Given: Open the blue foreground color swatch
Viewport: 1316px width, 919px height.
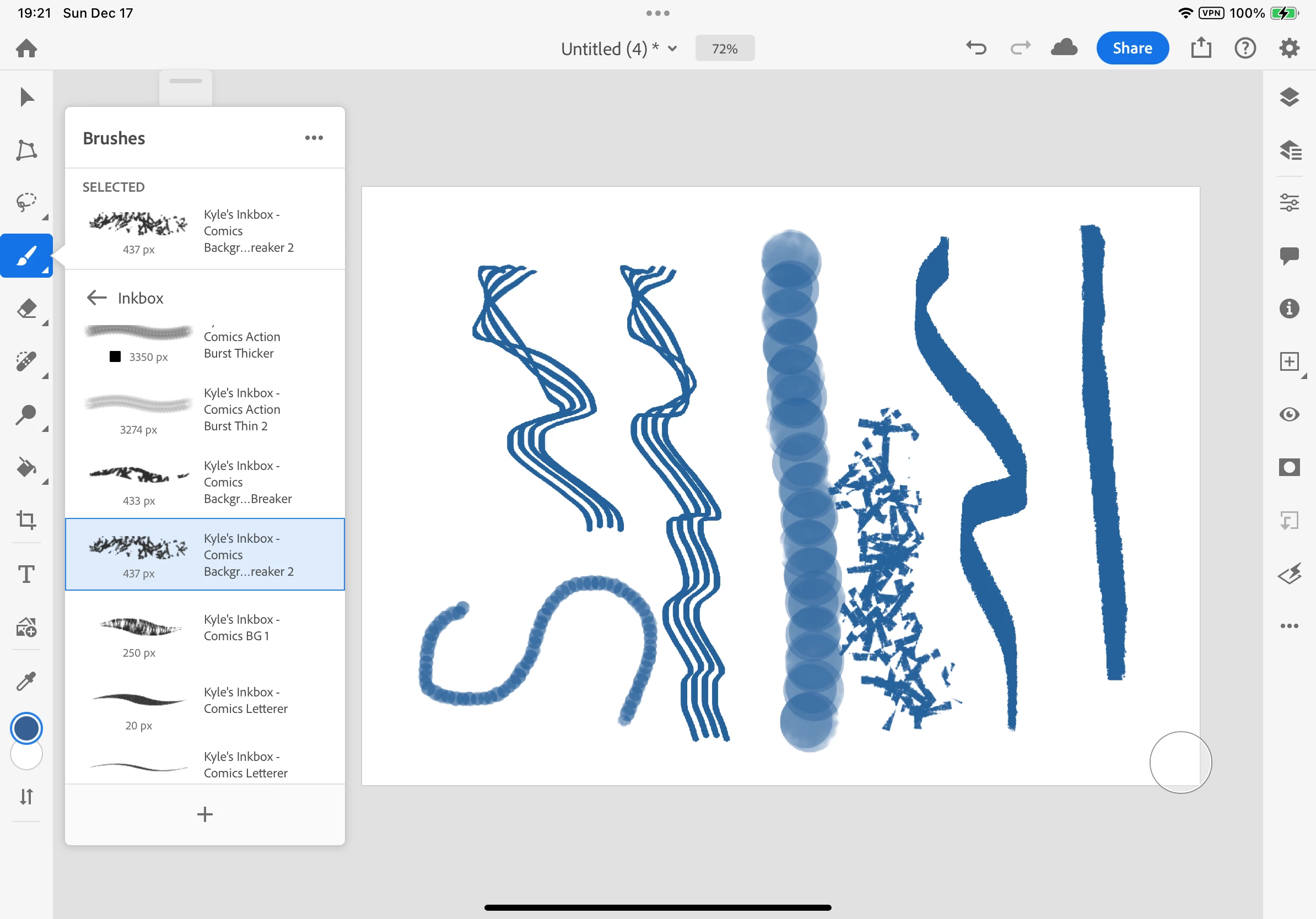Looking at the screenshot, I should (x=26, y=728).
